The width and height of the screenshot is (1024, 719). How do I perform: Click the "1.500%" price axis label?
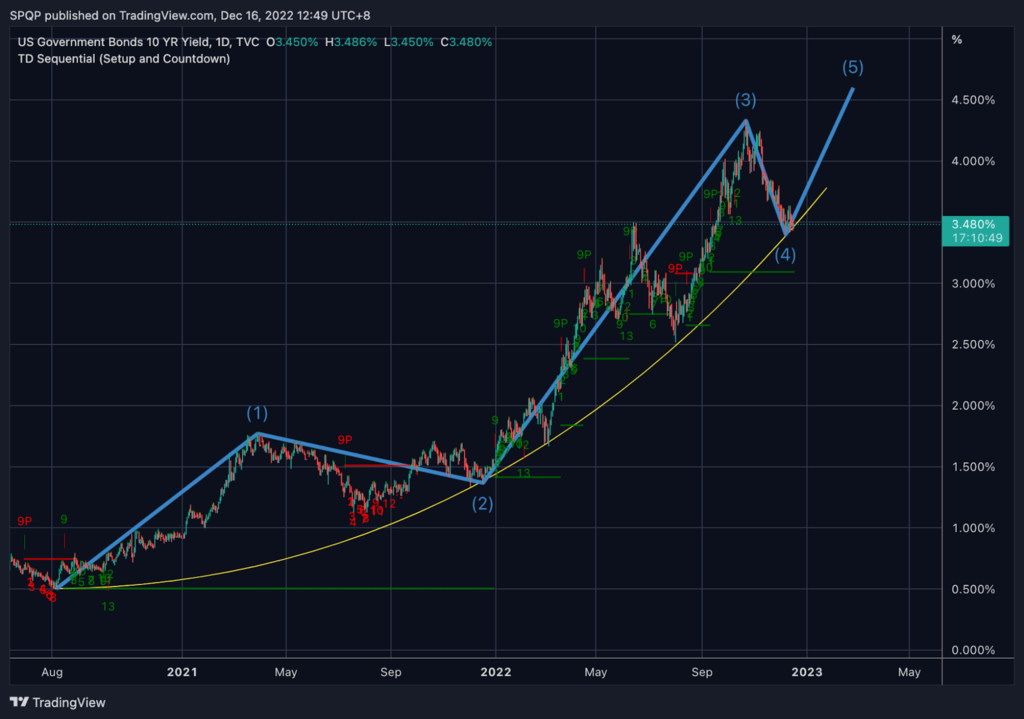[973, 467]
